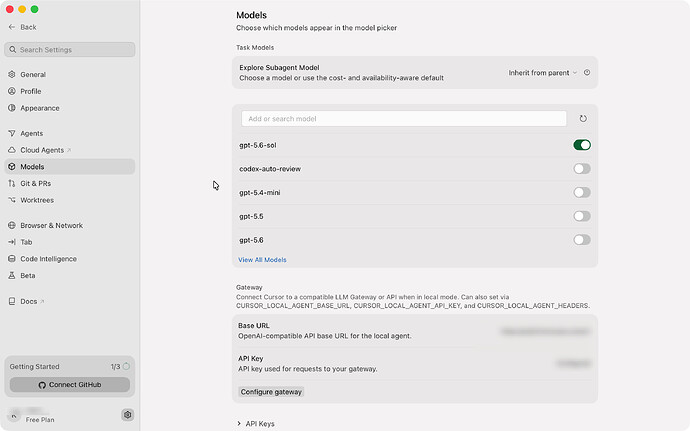Open the Docs link in the sidebar
The height and width of the screenshot is (431, 690).
pos(70,301)
